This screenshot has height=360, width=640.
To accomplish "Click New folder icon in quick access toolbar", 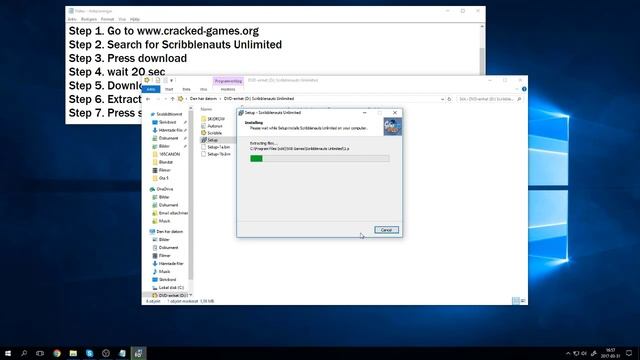I will point(165,80).
